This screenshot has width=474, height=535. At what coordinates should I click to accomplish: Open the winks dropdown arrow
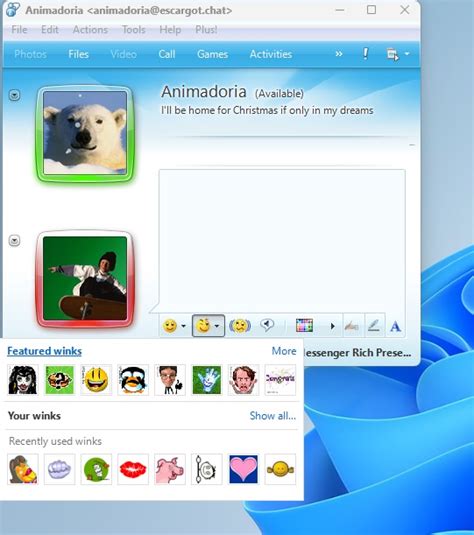coord(217,326)
